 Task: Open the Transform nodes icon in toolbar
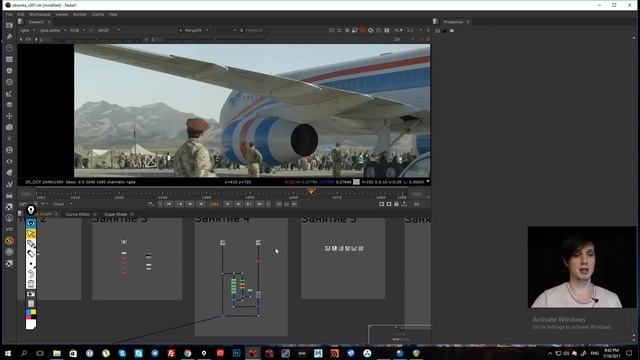(9, 116)
